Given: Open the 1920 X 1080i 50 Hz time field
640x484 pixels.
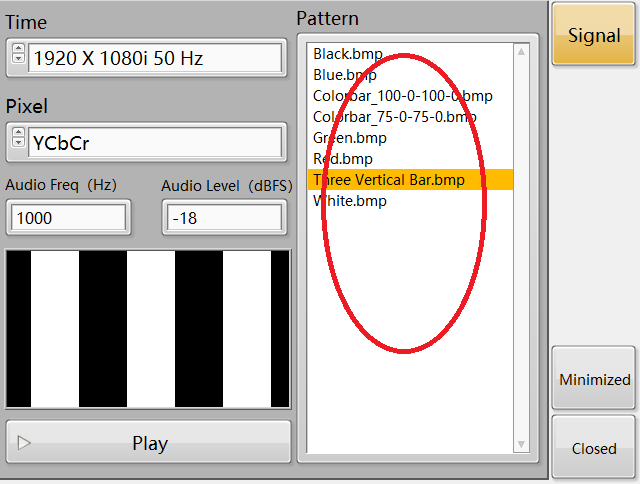Looking at the screenshot, I should (154, 58).
